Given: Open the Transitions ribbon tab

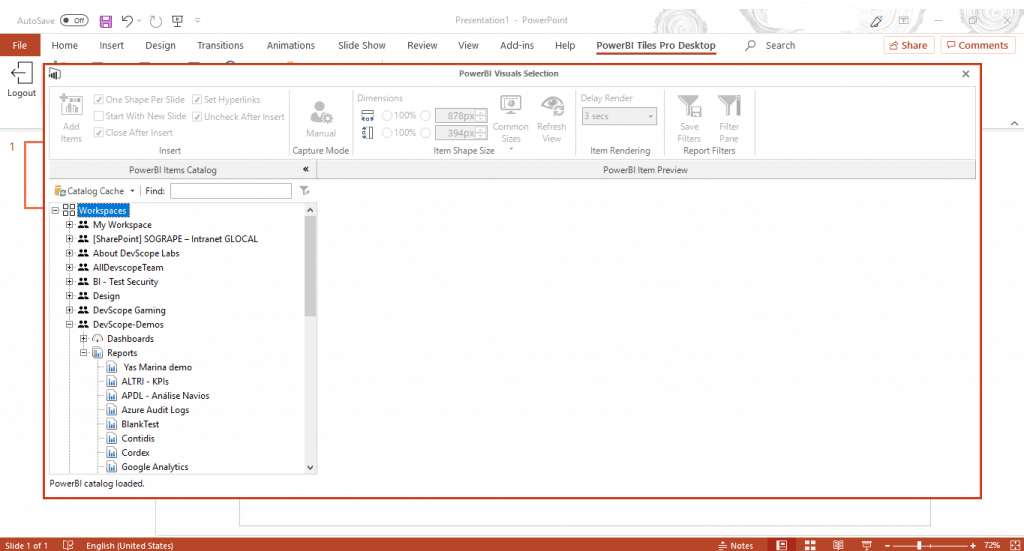Looking at the screenshot, I should pos(220,45).
